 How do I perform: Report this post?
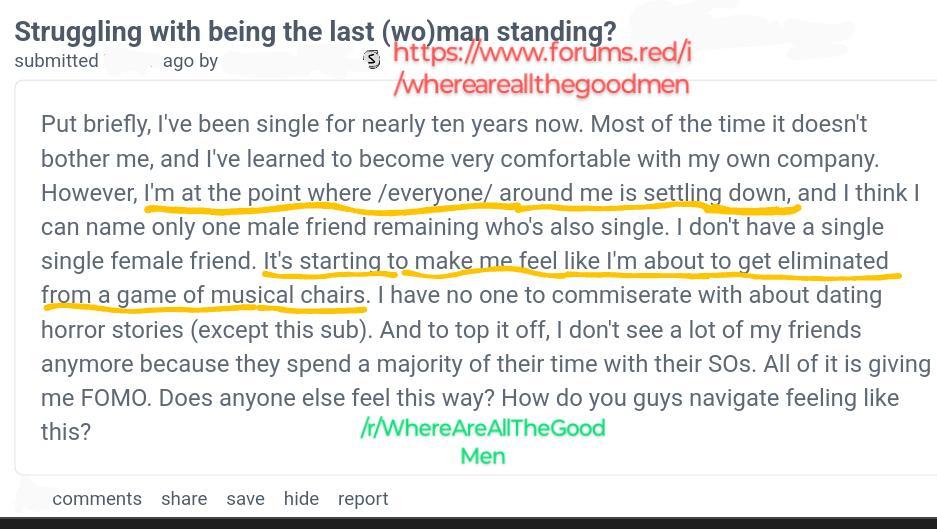[x=363, y=499]
